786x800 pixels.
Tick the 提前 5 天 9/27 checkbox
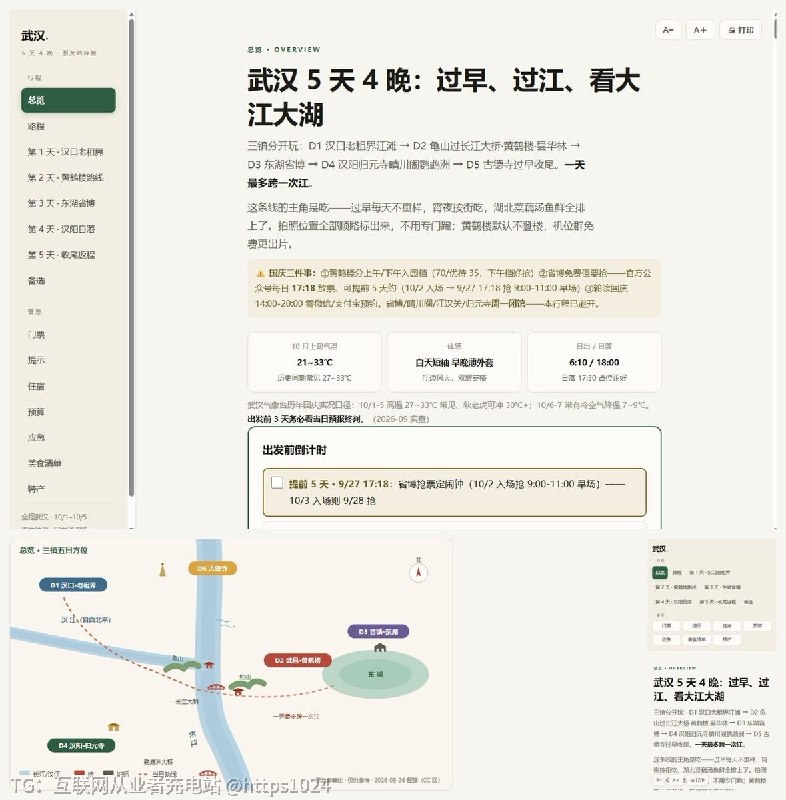[277, 483]
